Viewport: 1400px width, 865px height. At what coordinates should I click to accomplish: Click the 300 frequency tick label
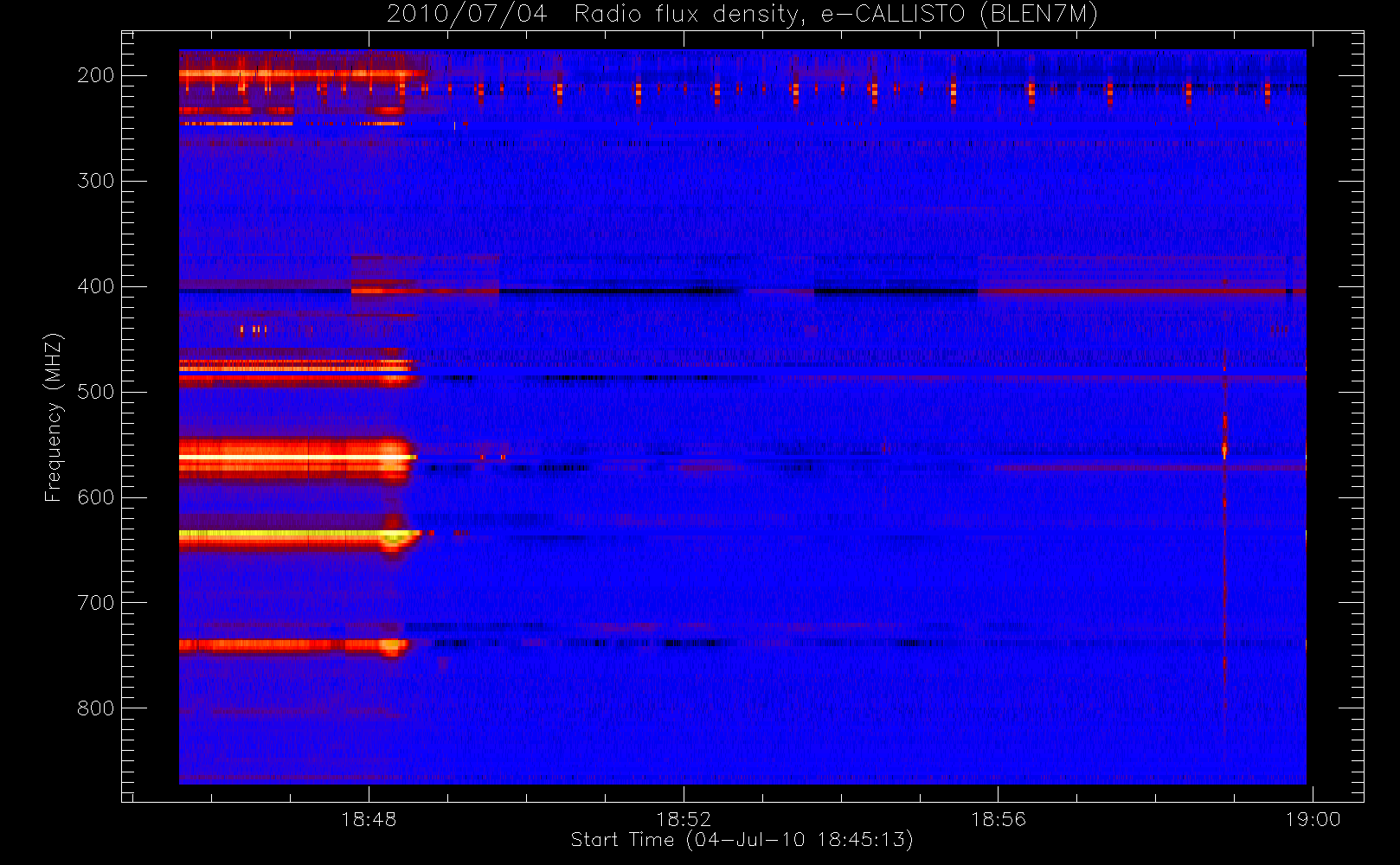tap(95, 181)
